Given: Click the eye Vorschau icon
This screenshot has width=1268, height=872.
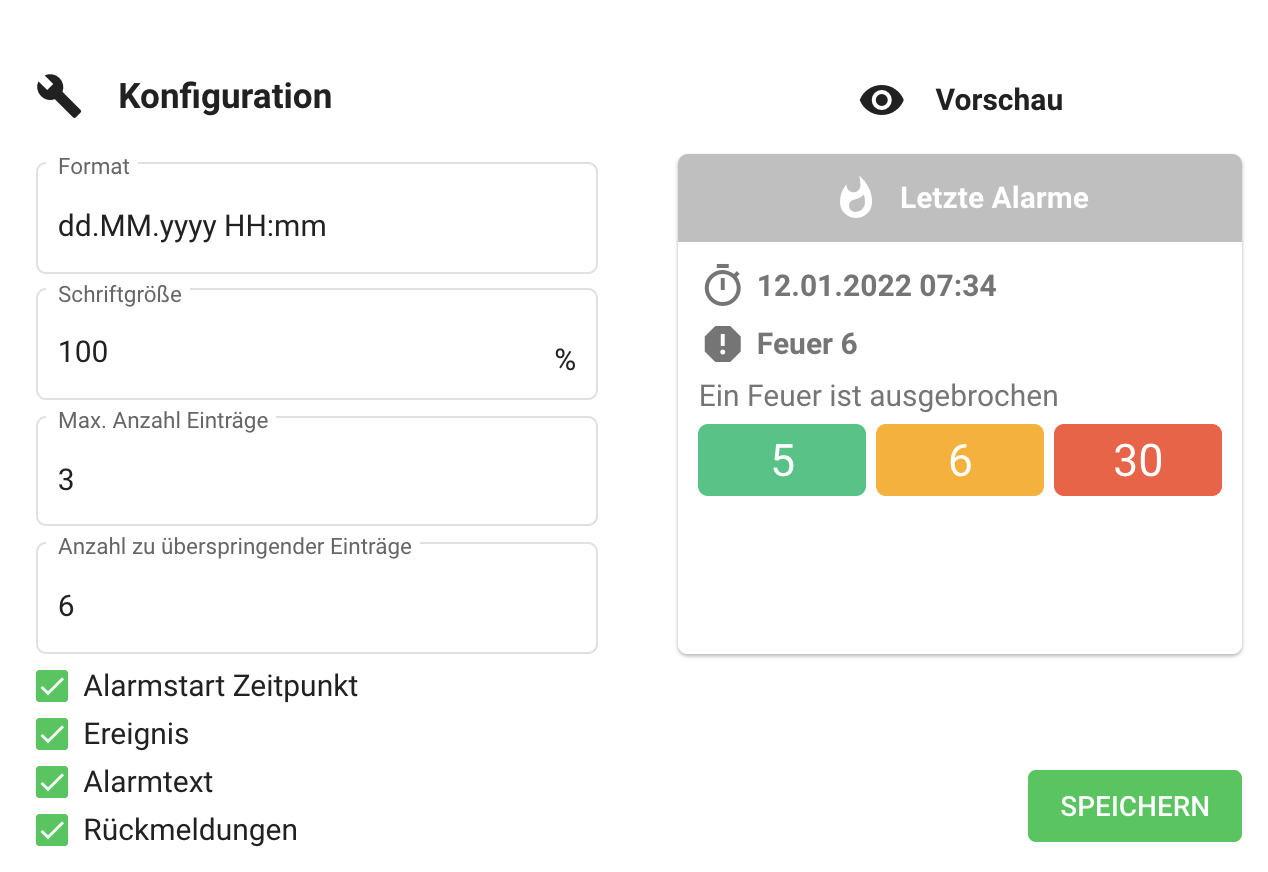Looking at the screenshot, I should pos(882,100).
